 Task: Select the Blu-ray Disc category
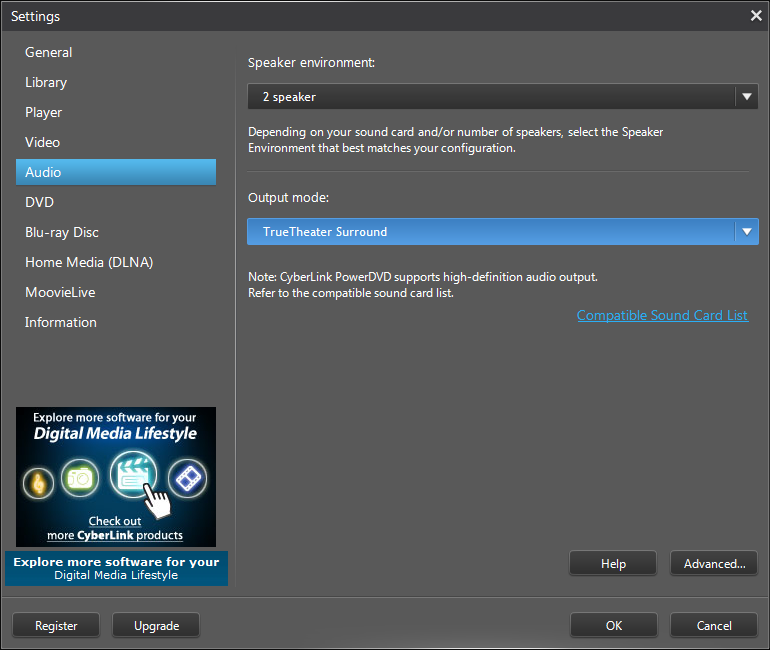(62, 232)
